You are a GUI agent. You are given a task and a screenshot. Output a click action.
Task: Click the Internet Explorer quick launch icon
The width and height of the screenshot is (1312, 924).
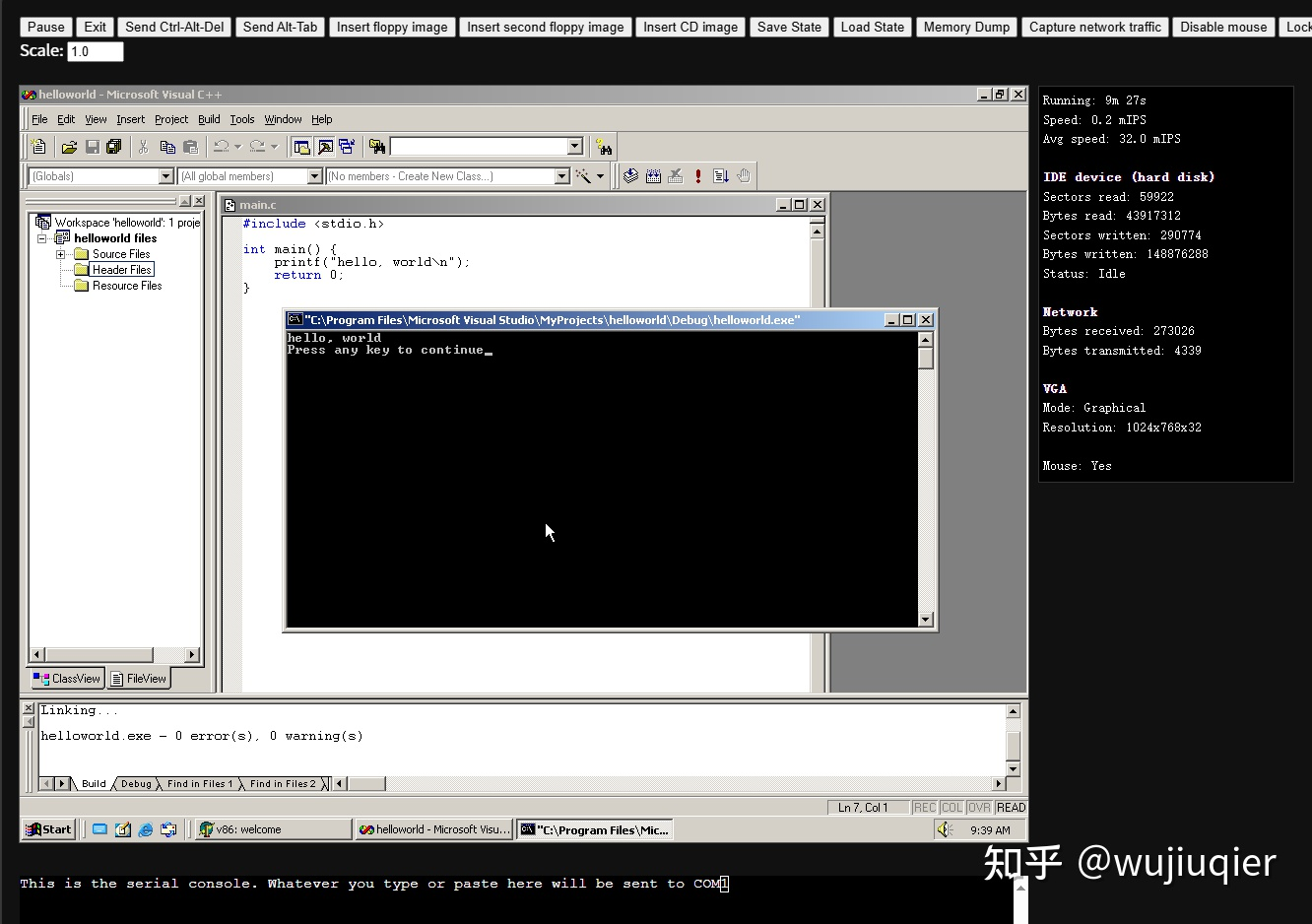click(146, 829)
